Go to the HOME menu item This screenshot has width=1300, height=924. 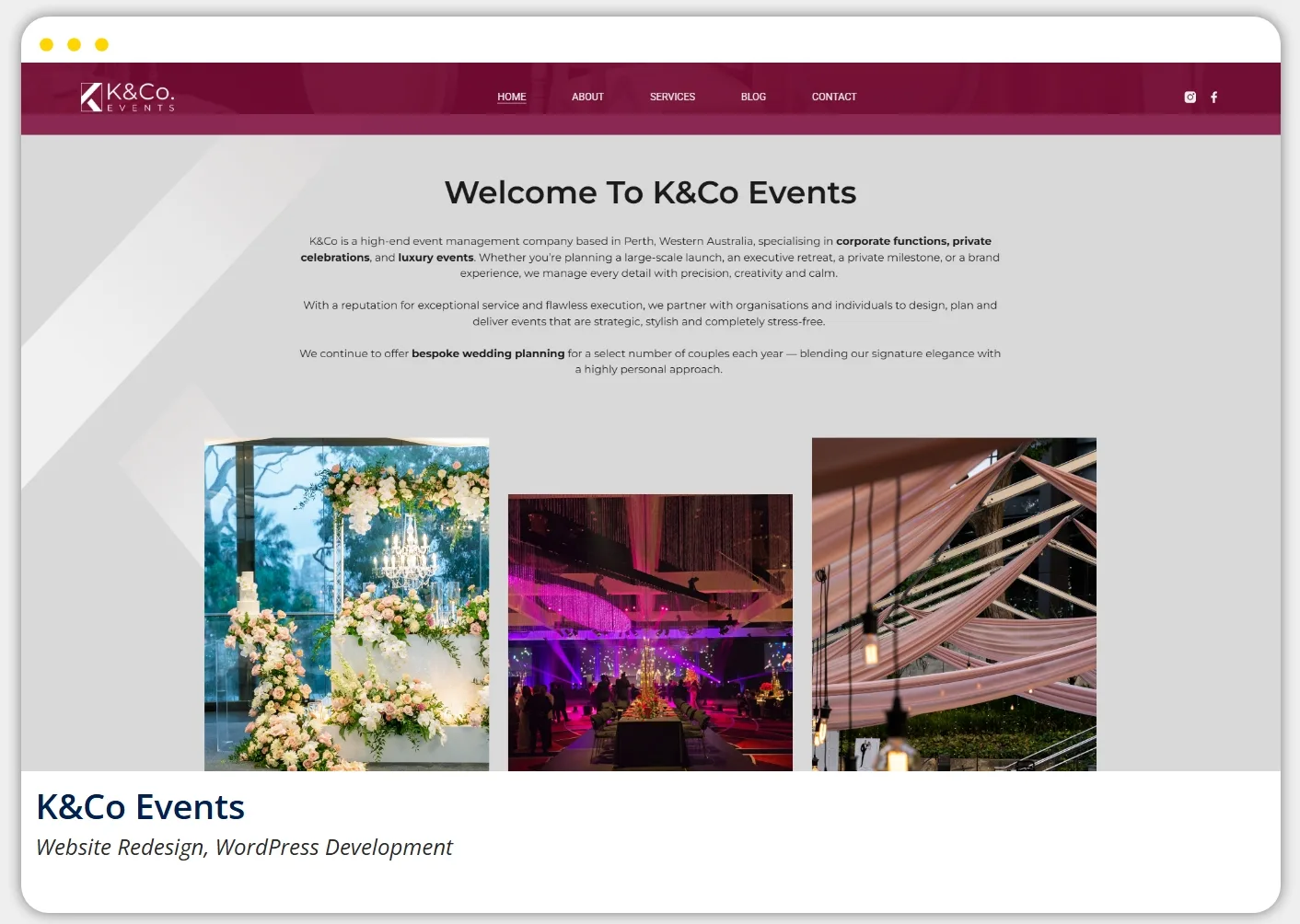pyautogui.click(x=512, y=97)
